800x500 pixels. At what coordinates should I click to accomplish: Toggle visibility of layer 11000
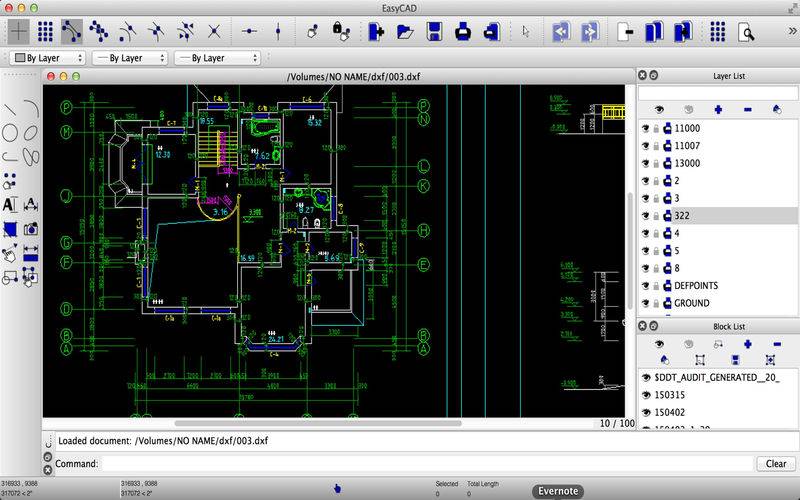645,128
